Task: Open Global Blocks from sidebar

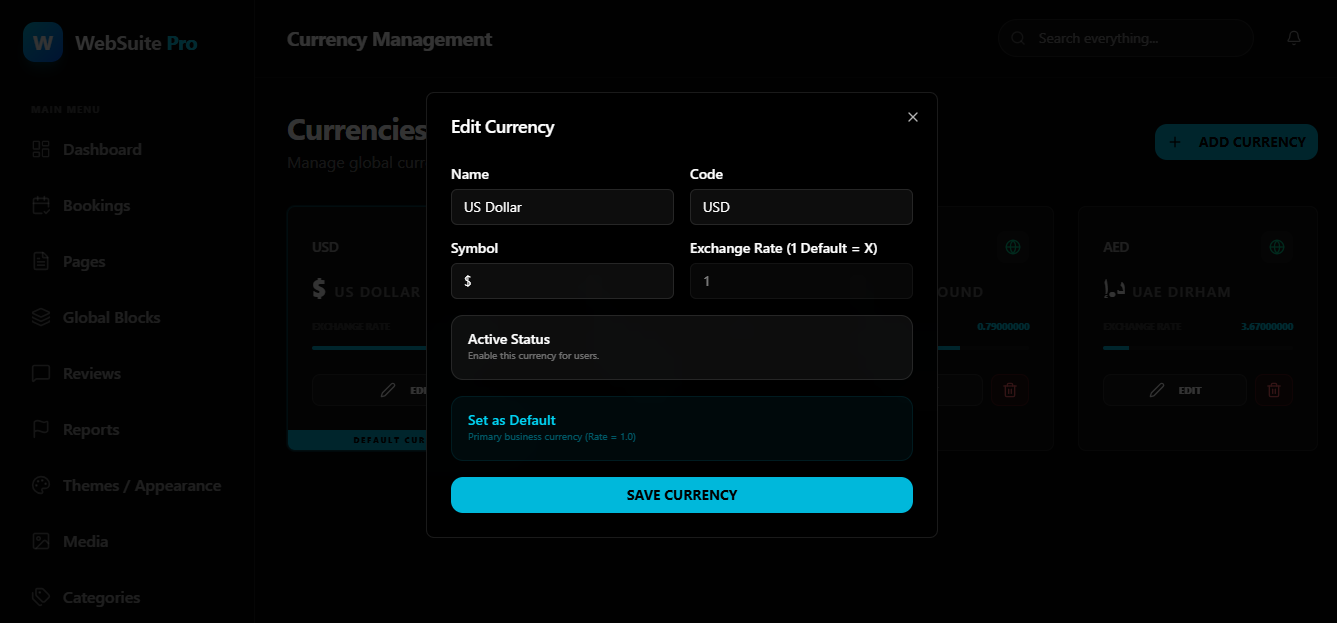Action: [111, 317]
